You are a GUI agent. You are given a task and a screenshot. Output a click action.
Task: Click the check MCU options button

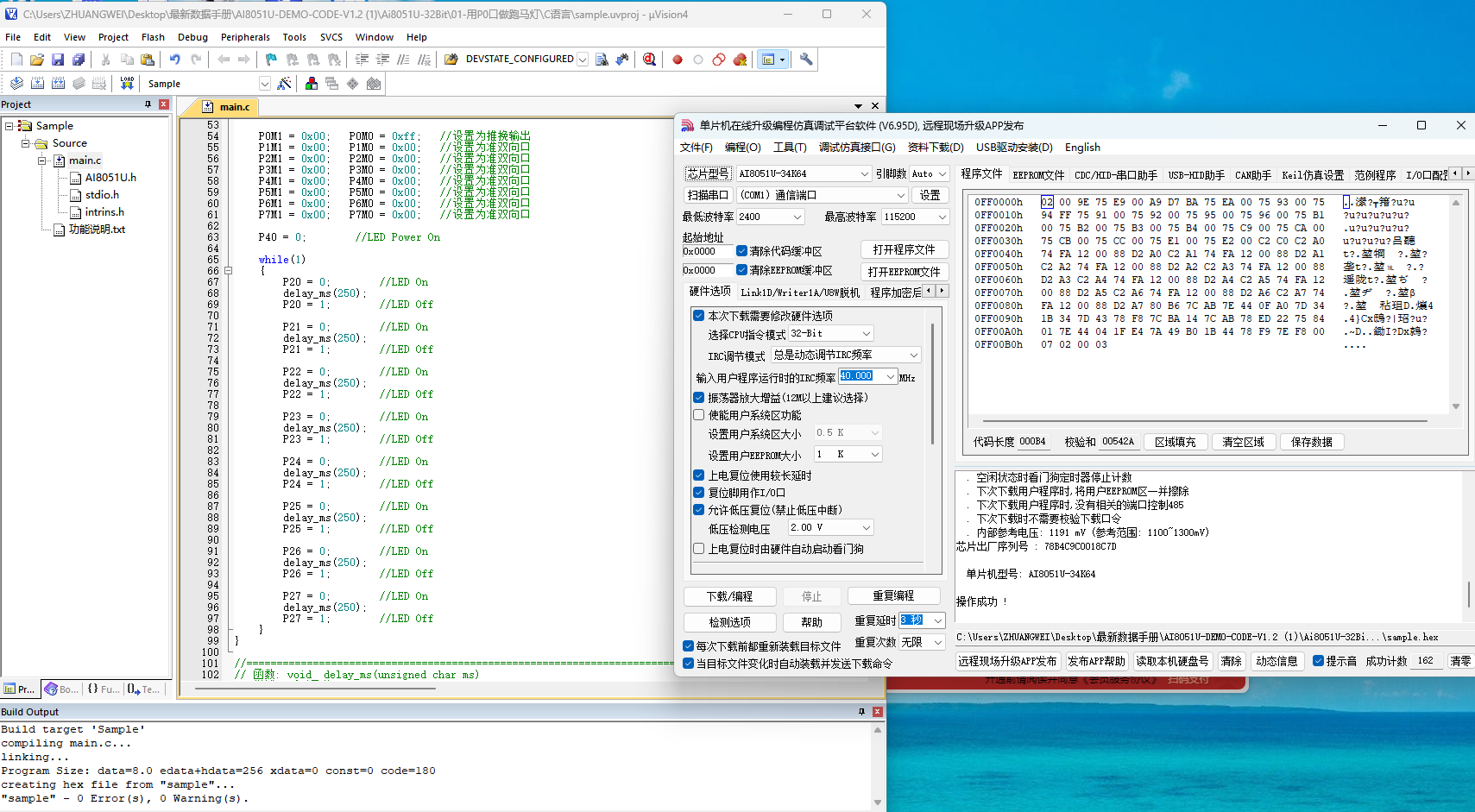(x=729, y=622)
